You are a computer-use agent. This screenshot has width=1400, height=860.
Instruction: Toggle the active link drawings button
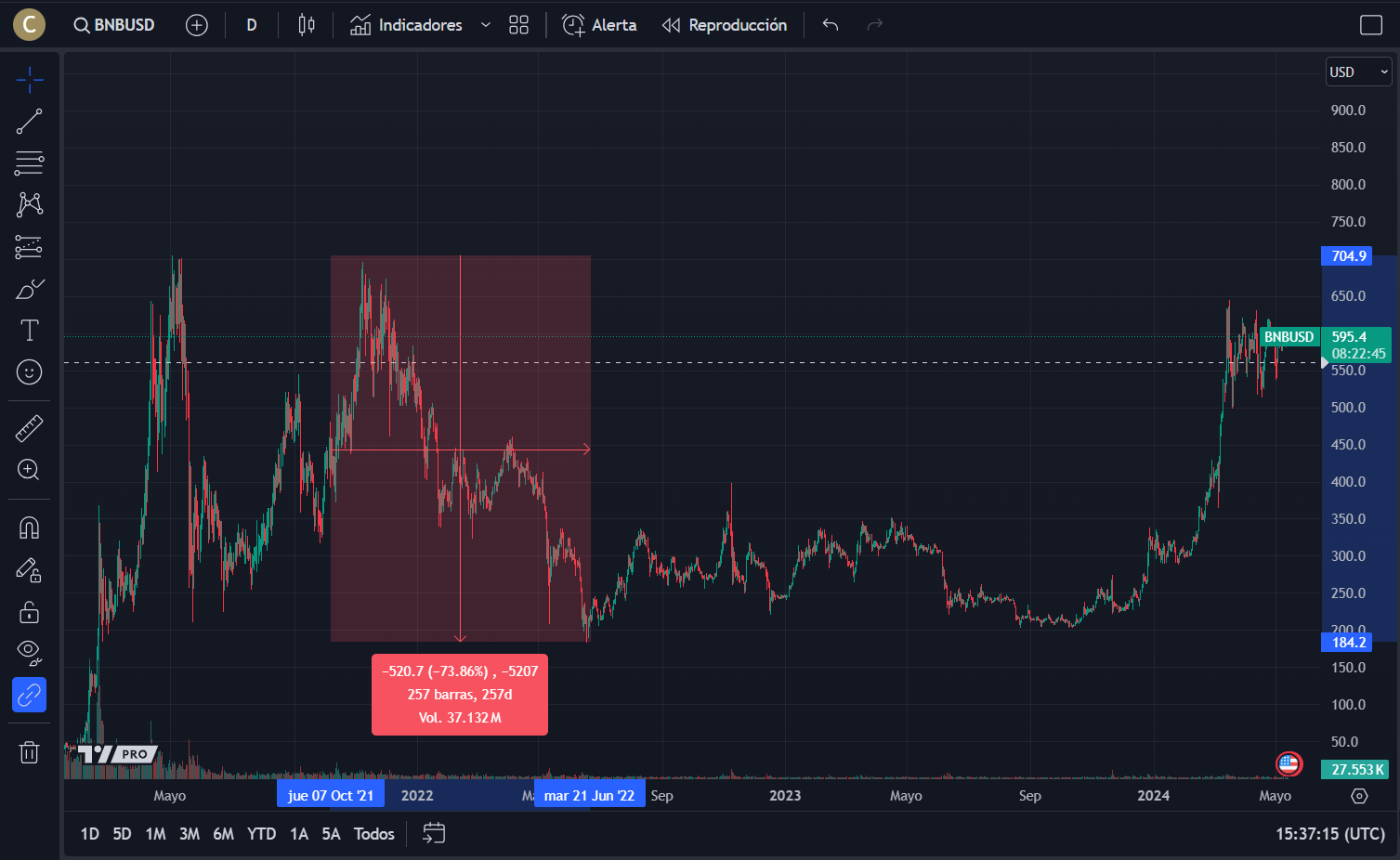[30, 695]
